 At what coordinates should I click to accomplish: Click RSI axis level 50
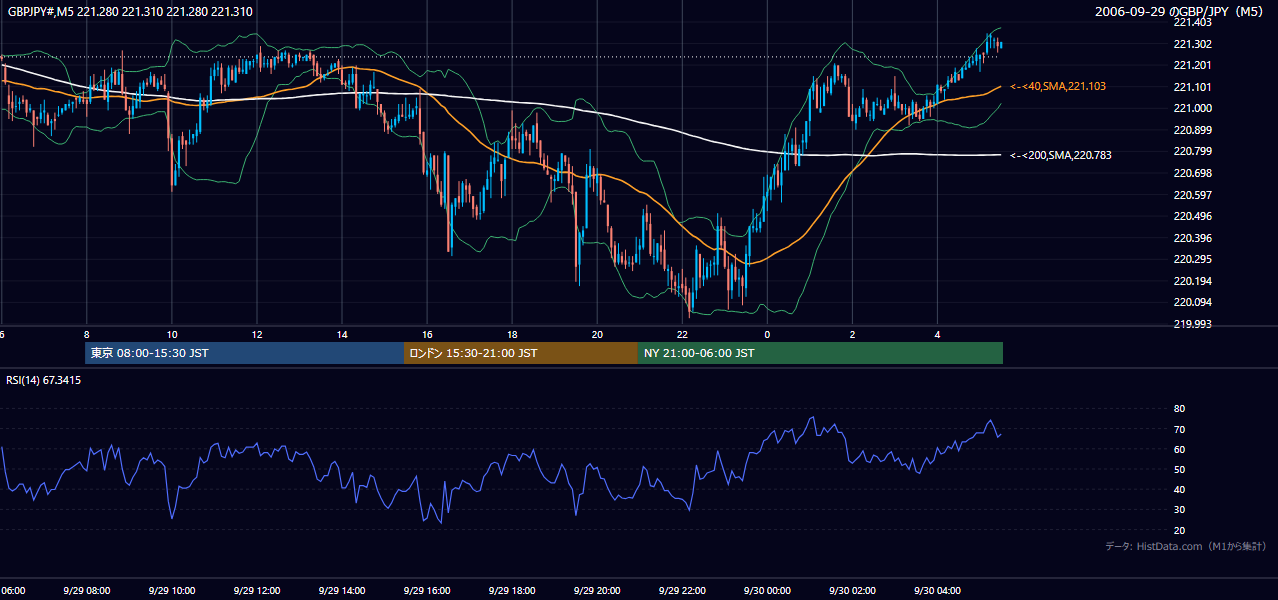pyautogui.click(x=1179, y=469)
